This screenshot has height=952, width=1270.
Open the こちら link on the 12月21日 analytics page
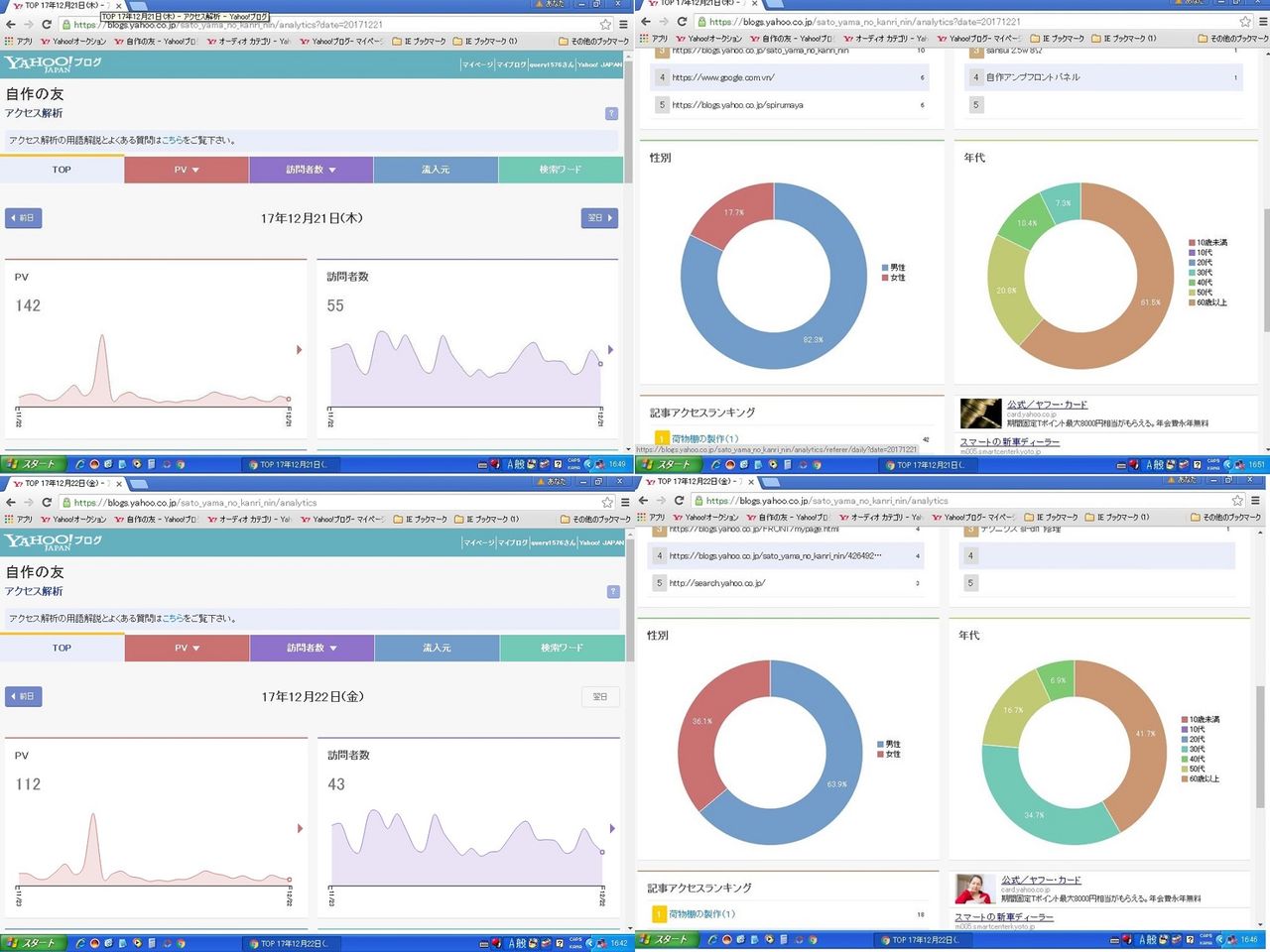(173, 141)
